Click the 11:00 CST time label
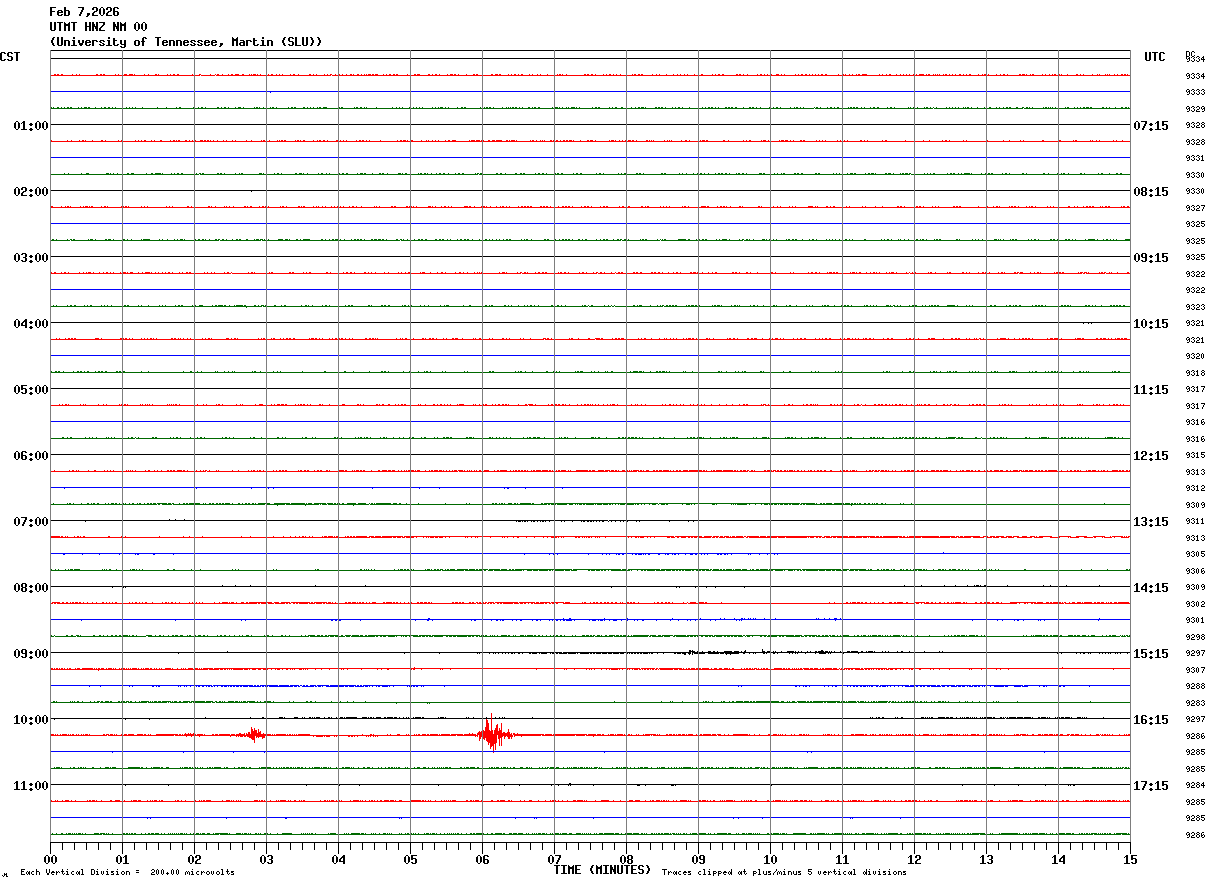This screenshot has width=1210, height=886. 31,785
